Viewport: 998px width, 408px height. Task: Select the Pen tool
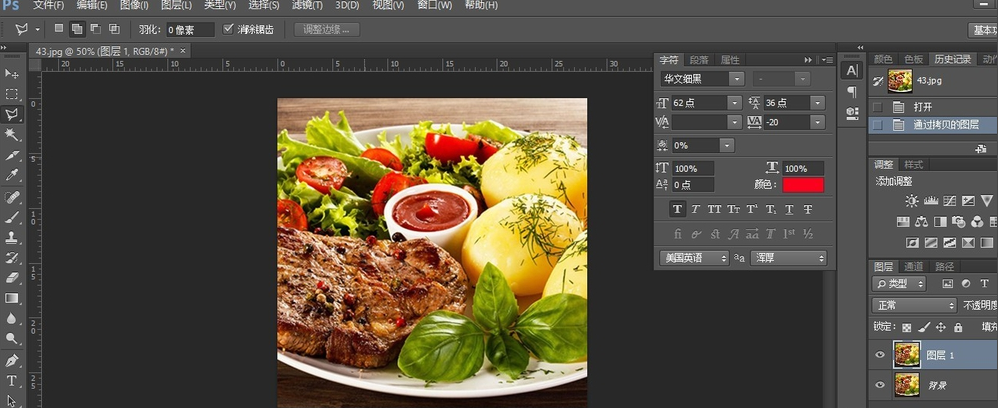tap(11, 361)
